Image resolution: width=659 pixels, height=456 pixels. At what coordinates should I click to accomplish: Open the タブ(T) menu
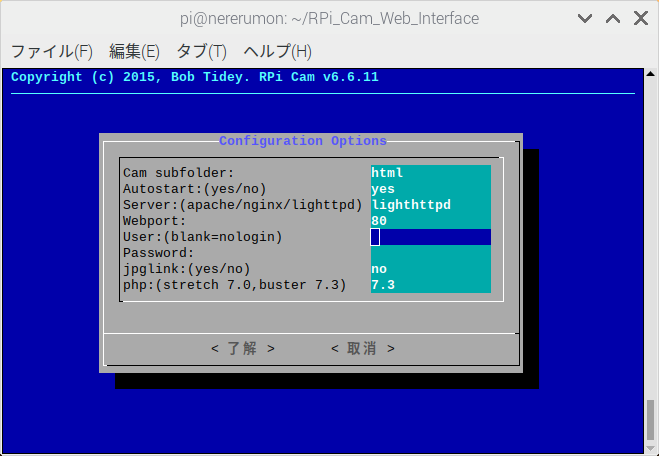tap(201, 51)
